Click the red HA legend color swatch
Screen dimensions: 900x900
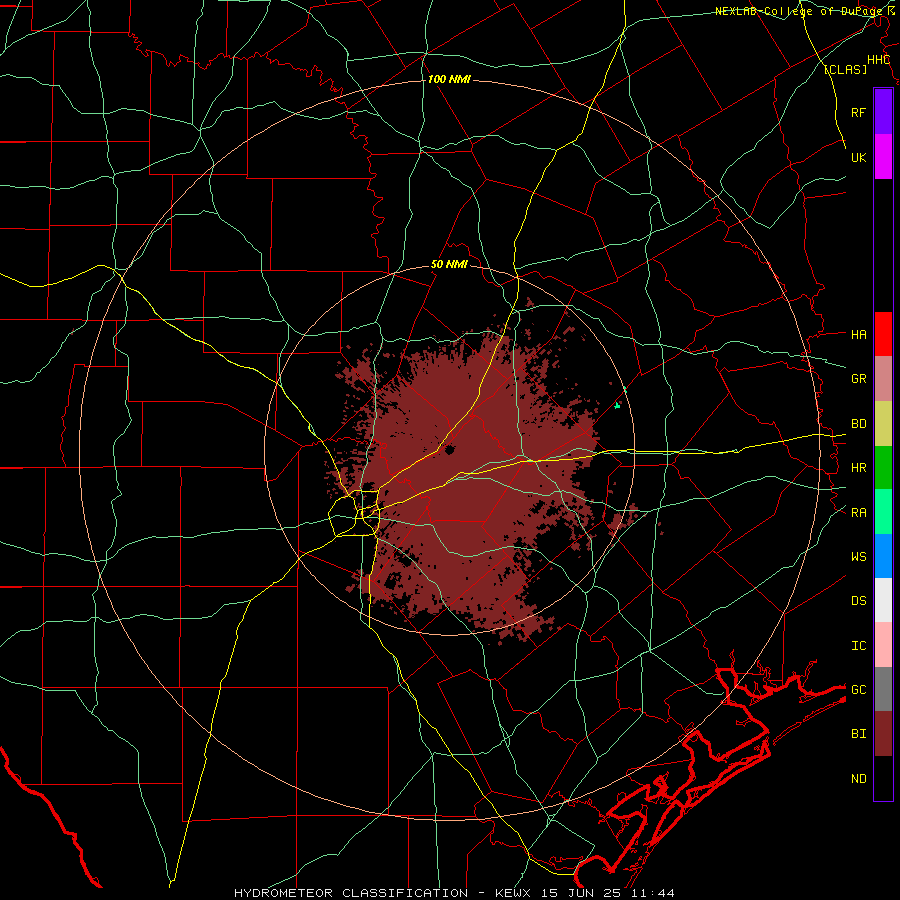tap(883, 334)
